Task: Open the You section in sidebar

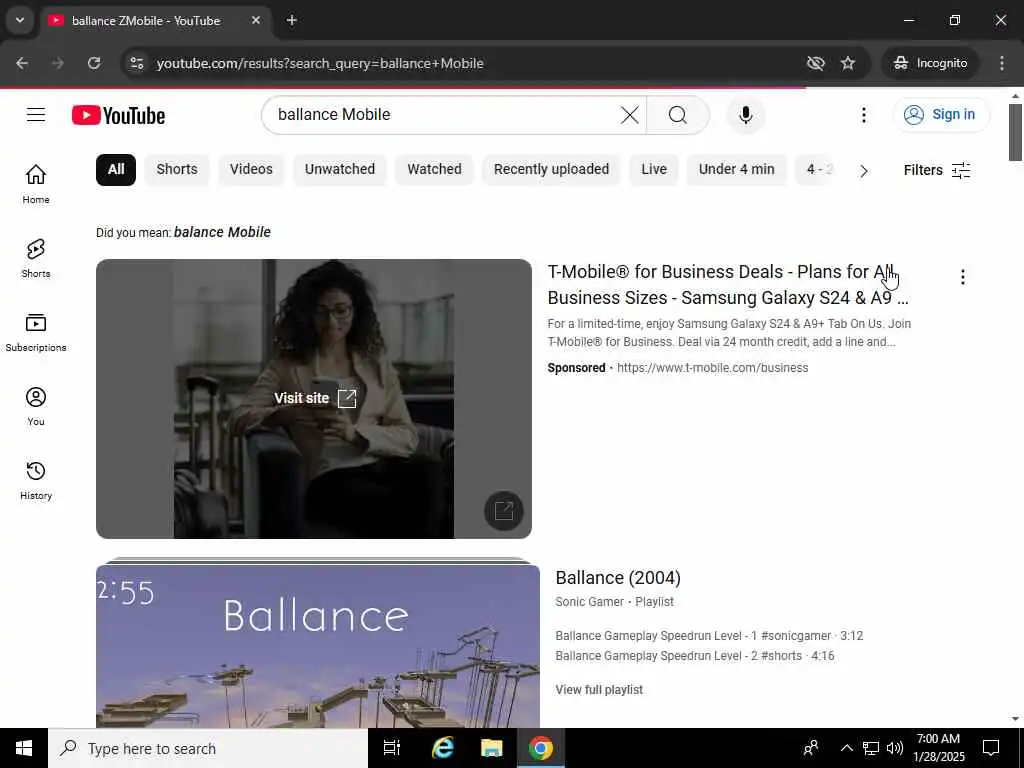Action: (x=36, y=406)
